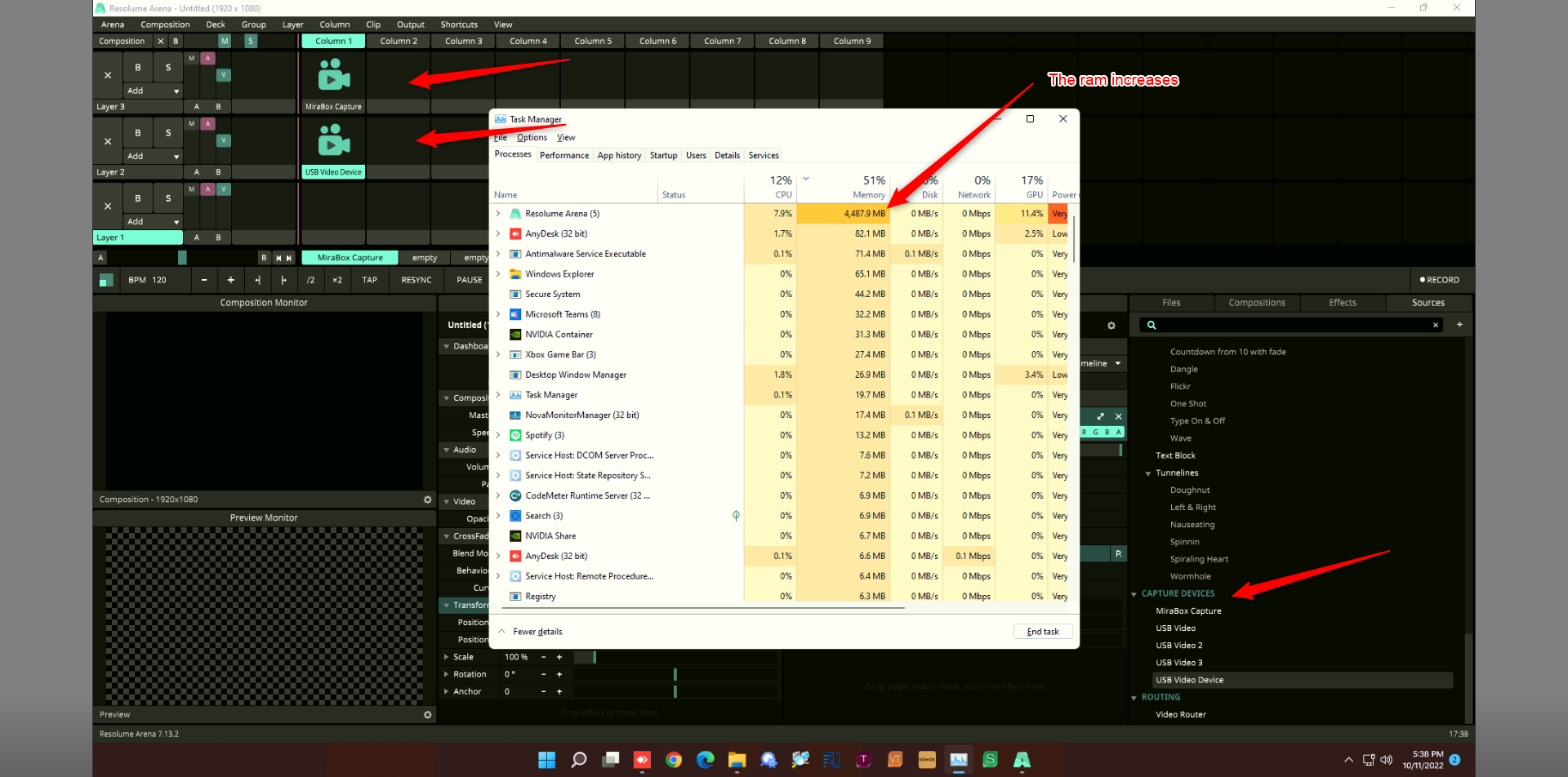The image size is (1568, 777).
Task: Open Composition Monitor settings gear
Action: click(427, 499)
